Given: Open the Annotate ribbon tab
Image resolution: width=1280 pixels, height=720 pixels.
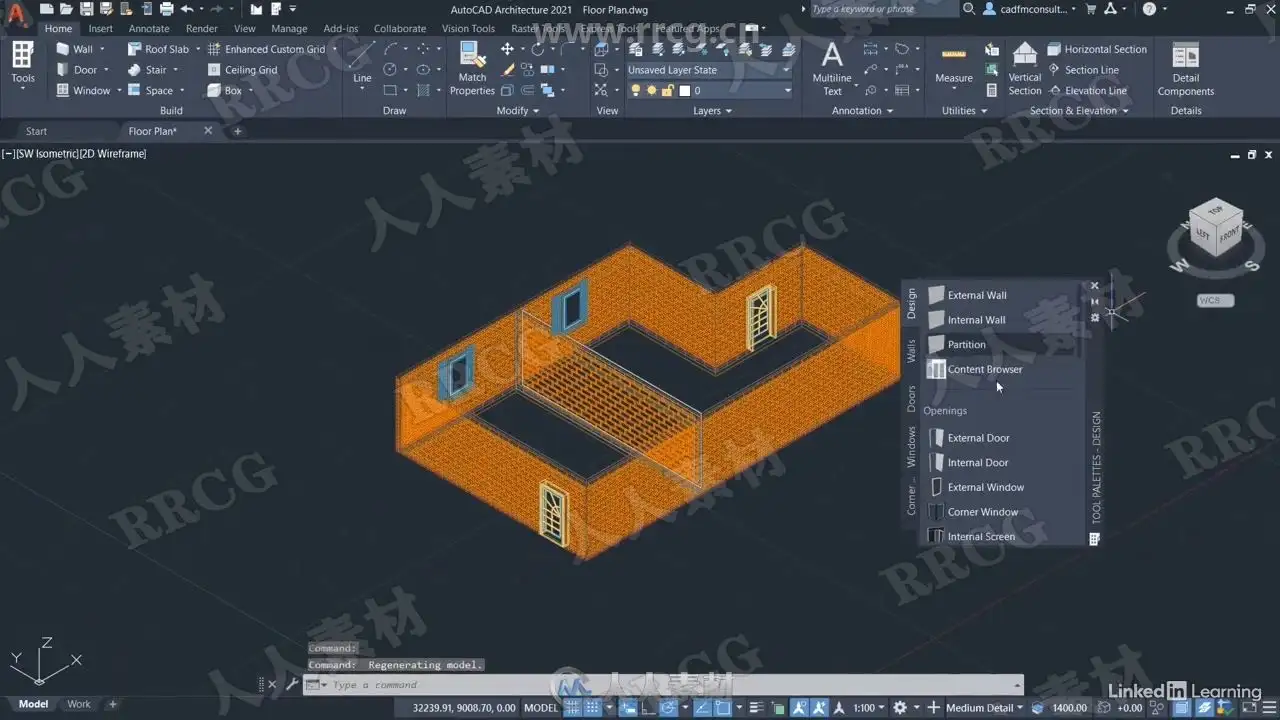Looking at the screenshot, I should [x=149, y=29].
